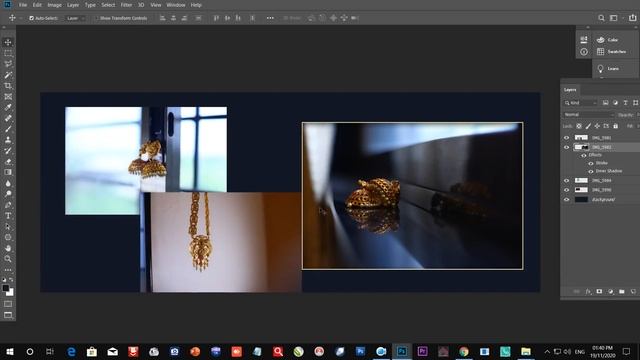Open more align options three dots
Image resolution: width=640 pixels, height=360 pixels.
pyautogui.click(x=270, y=18)
